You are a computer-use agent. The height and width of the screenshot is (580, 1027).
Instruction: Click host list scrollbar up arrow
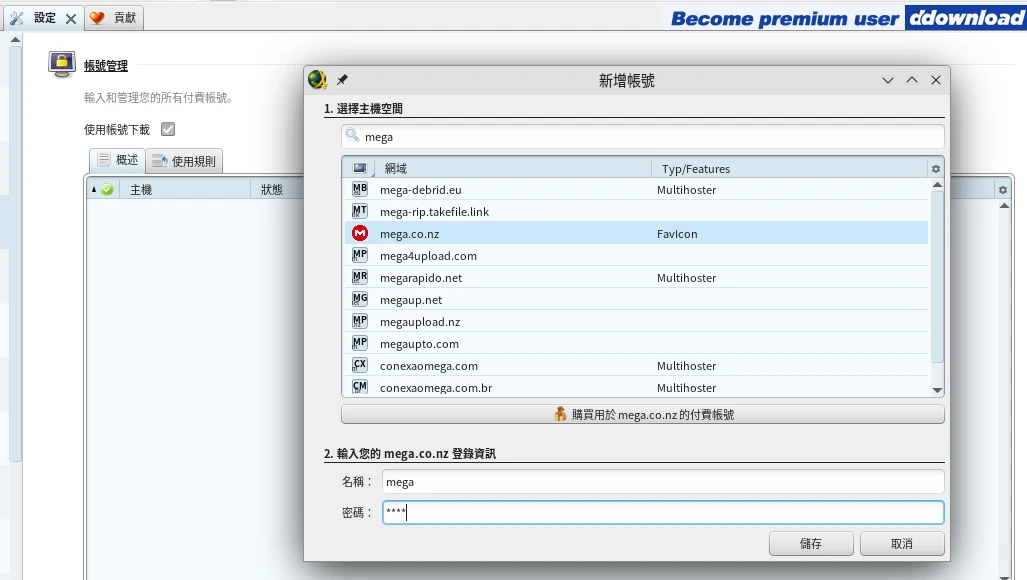click(937, 185)
